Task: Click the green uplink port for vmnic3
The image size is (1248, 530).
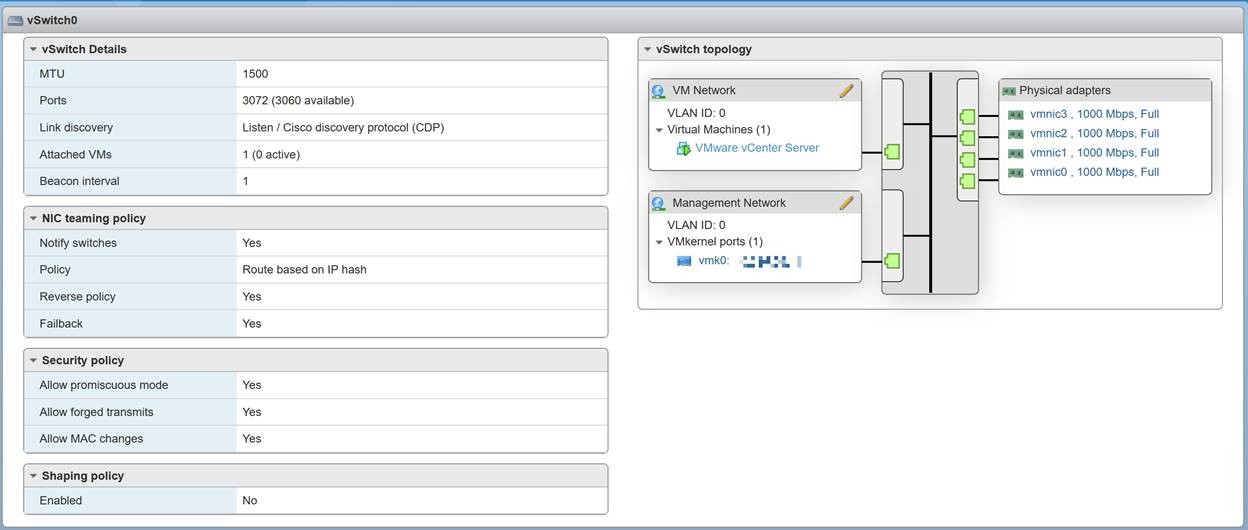Action: pyautogui.click(x=967, y=116)
